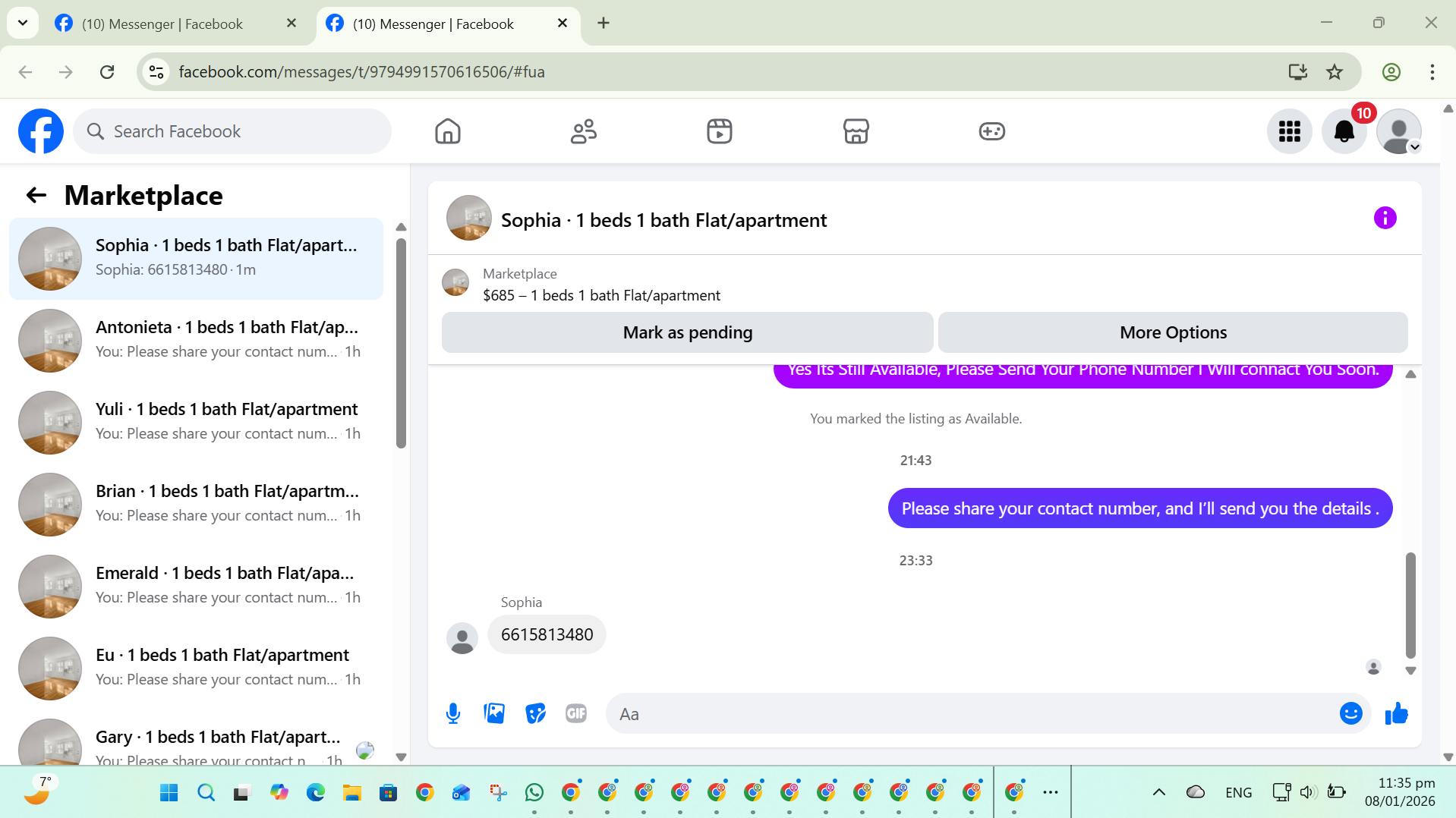Switch to the first Messenger browser tab
Image resolution: width=1456 pixels, height=818 pixels.
[x=162, y=24]
